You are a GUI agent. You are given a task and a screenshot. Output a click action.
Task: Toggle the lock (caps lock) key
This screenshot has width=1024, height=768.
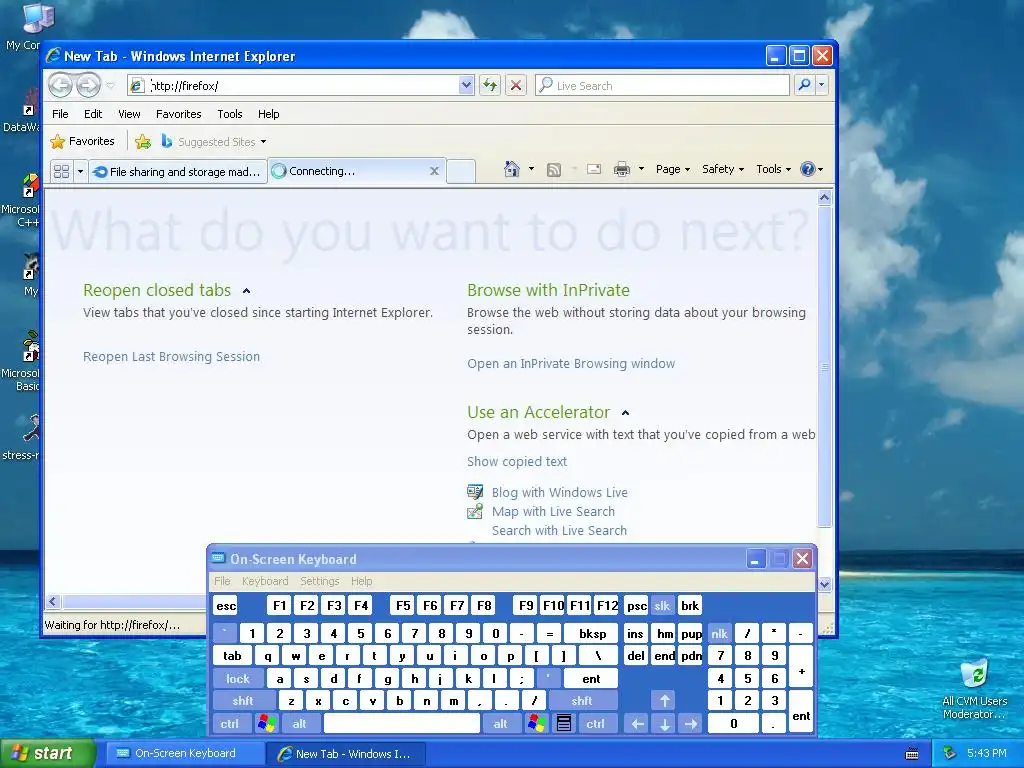point(238,679)
